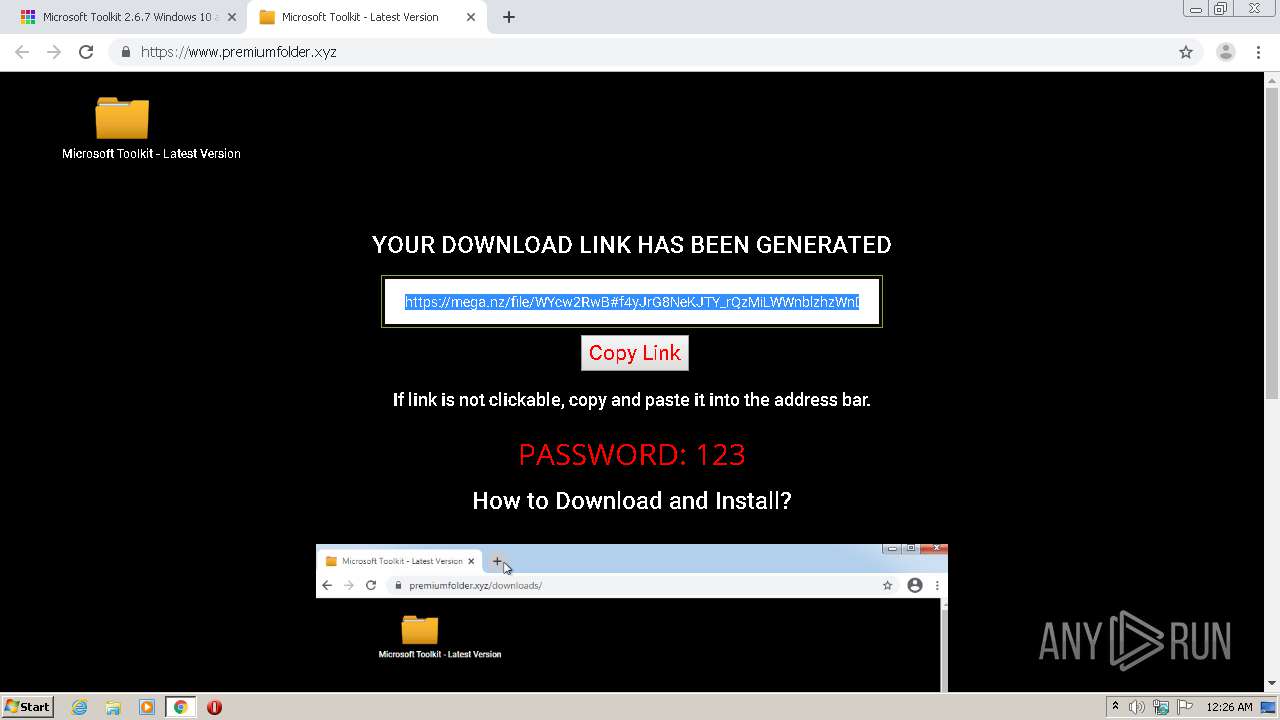Click How to Download and Install heading
Image resolution: width=1280 pixels, height=720 pixels.
coord(632,501)
